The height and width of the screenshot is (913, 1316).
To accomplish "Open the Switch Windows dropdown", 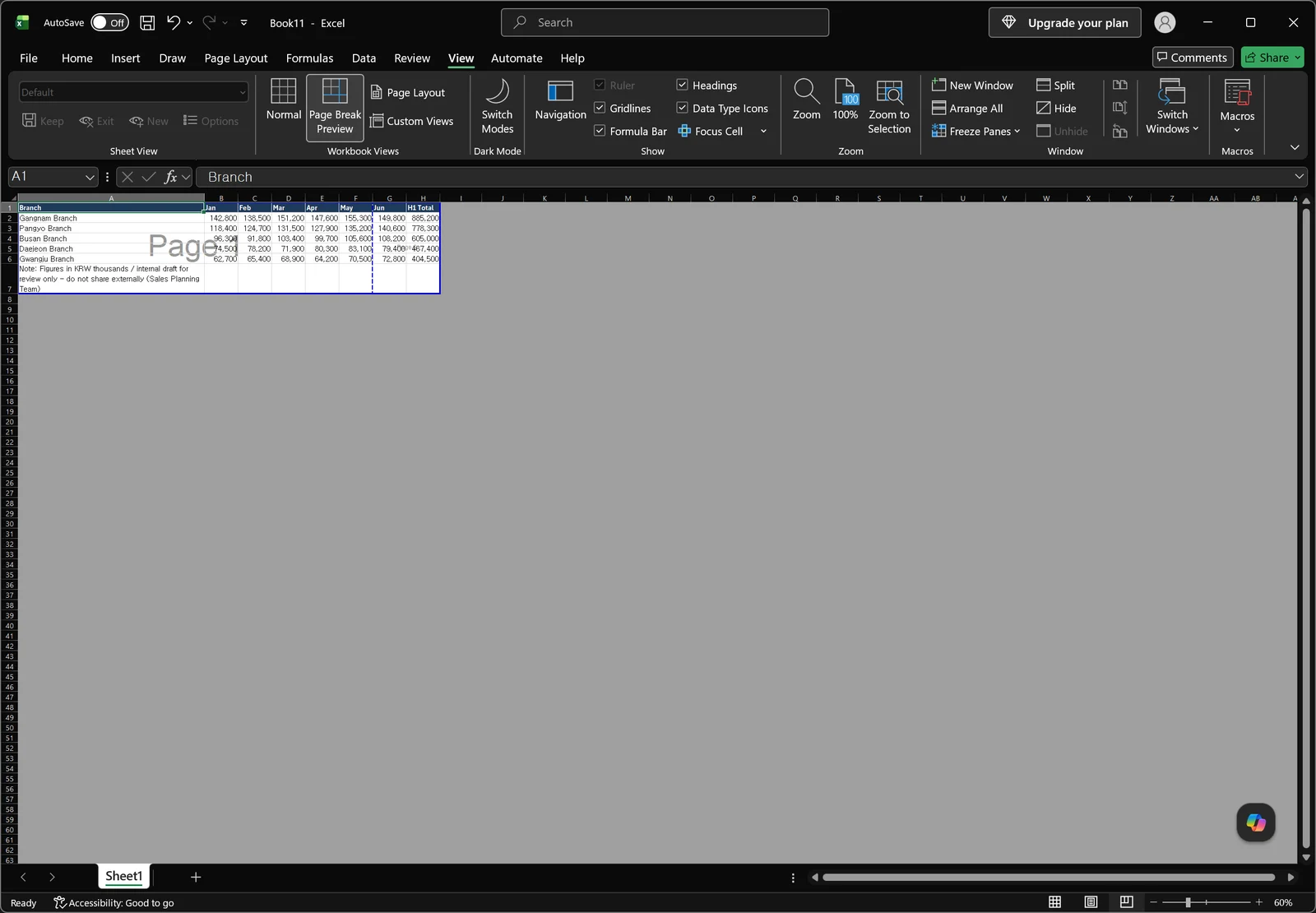I will [1172, 106].
